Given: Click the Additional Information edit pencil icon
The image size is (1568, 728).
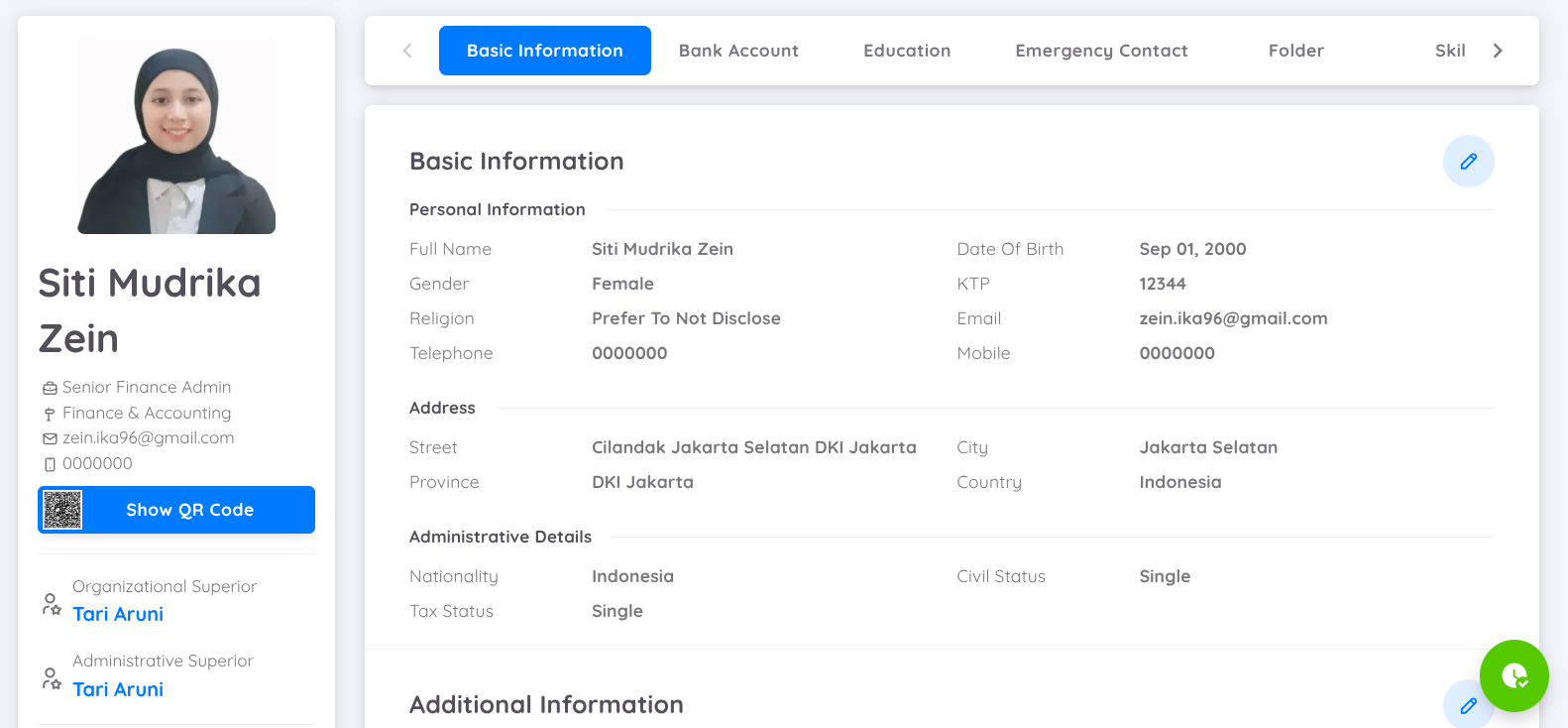Looking at the screenshot, I should coord(1468,705).
